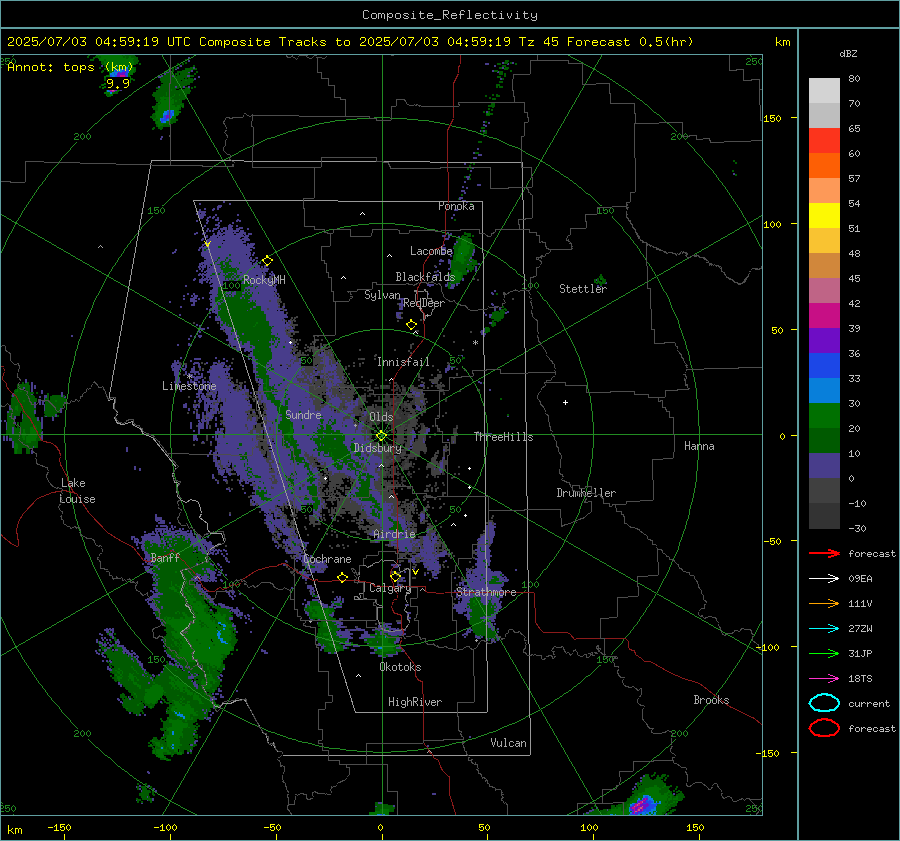Select the light grey swatch between 80 and 70
The image size is (900, 841).
(x=824, y=91)
